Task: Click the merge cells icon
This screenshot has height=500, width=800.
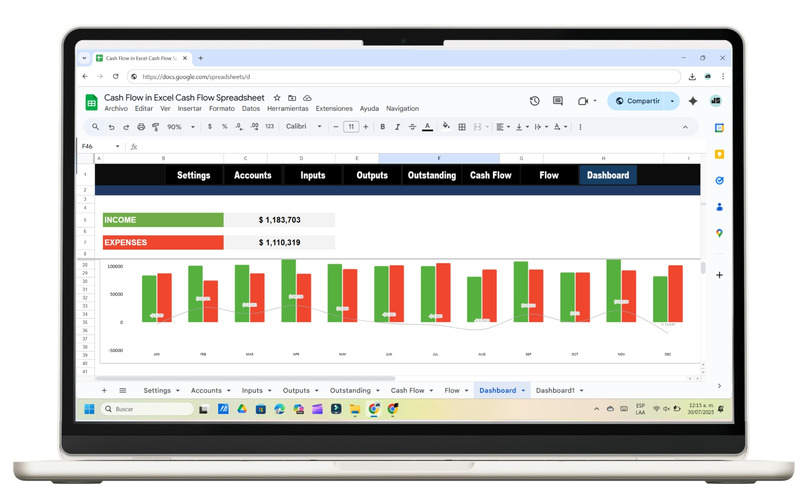Action: (478, 127)
